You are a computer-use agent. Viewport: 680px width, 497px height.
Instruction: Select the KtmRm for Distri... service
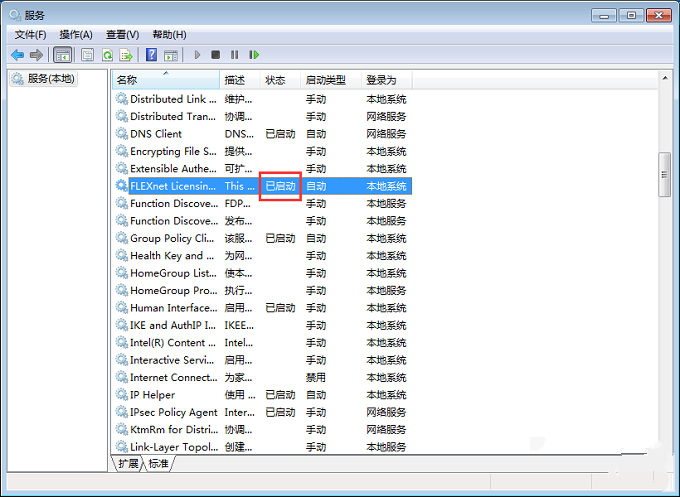pos(262,429)
